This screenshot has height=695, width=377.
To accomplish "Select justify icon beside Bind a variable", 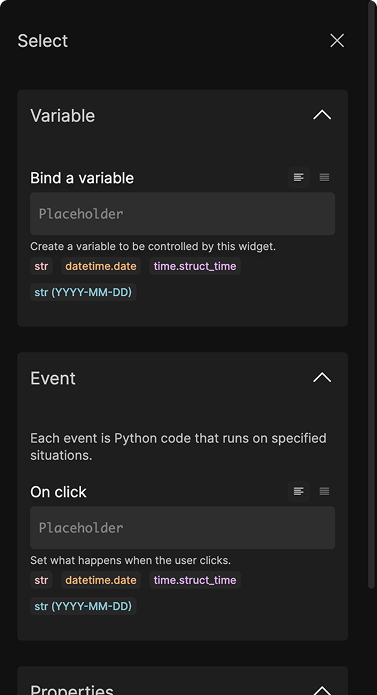I will [324, 178].
